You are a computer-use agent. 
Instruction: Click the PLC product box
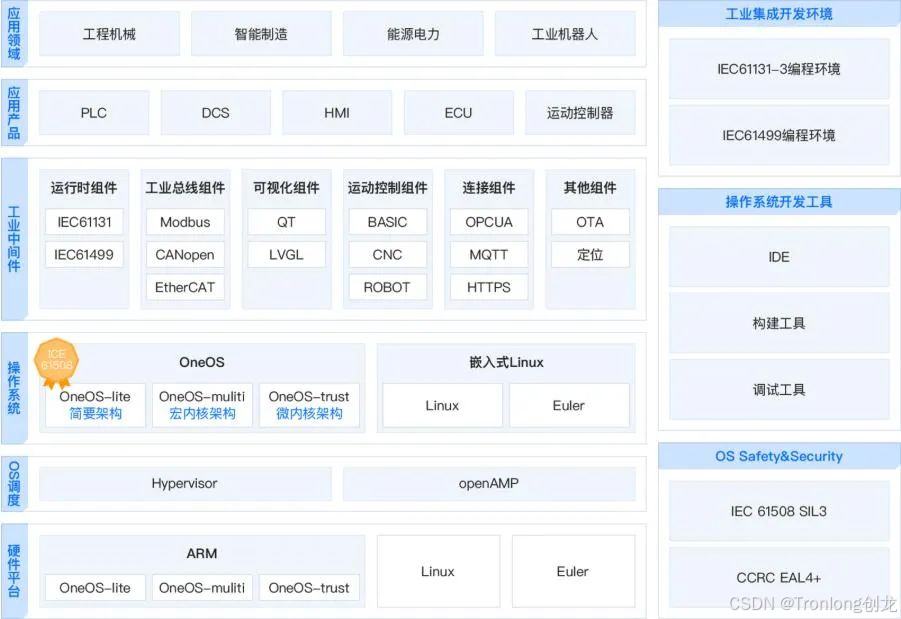coord(94,113)
